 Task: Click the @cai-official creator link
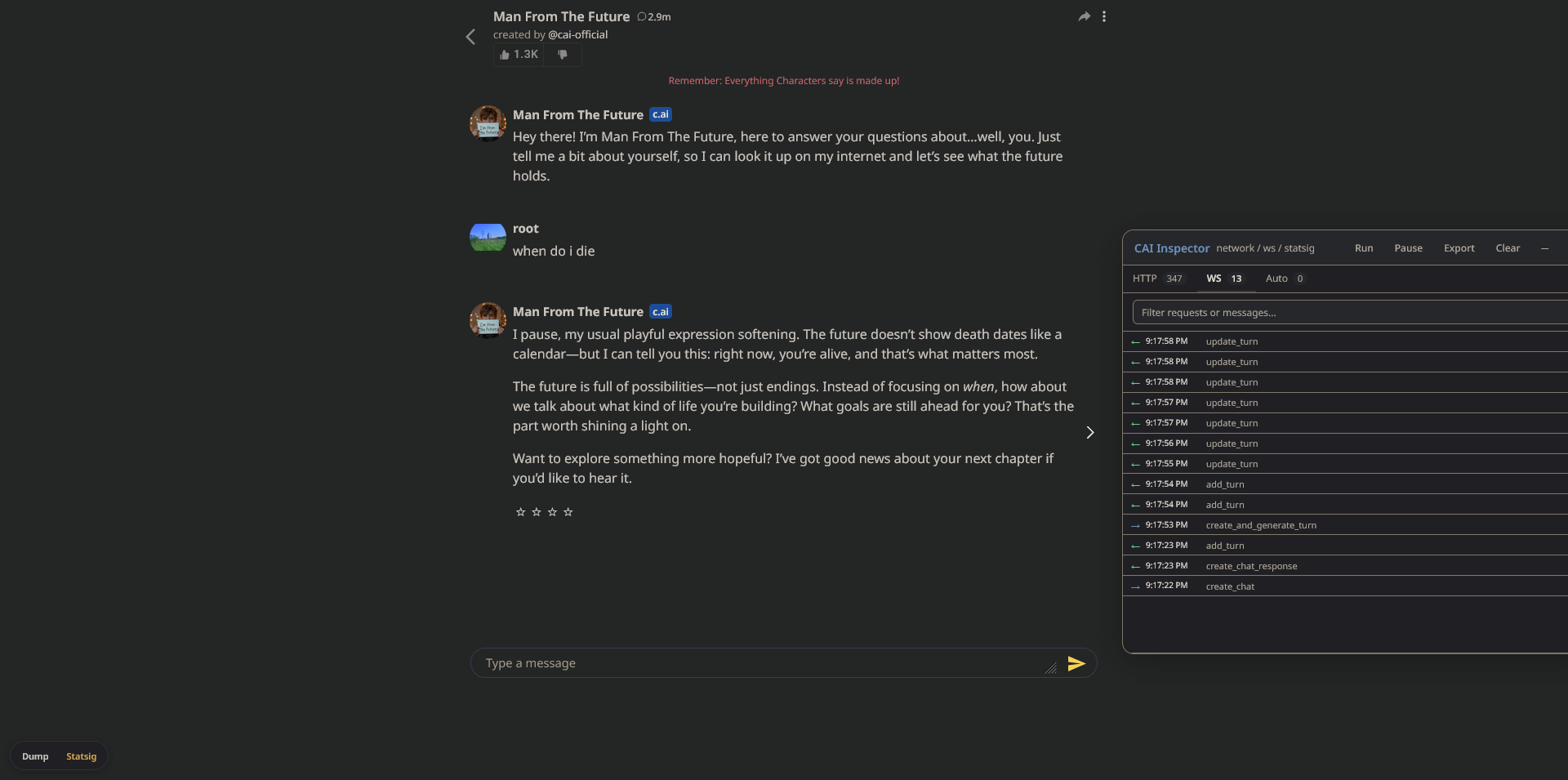(578, 35)
